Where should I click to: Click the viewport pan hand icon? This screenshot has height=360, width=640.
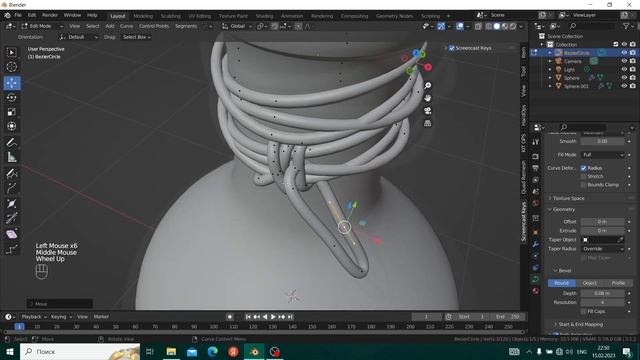pyautogui.click(x=427, y=98)
